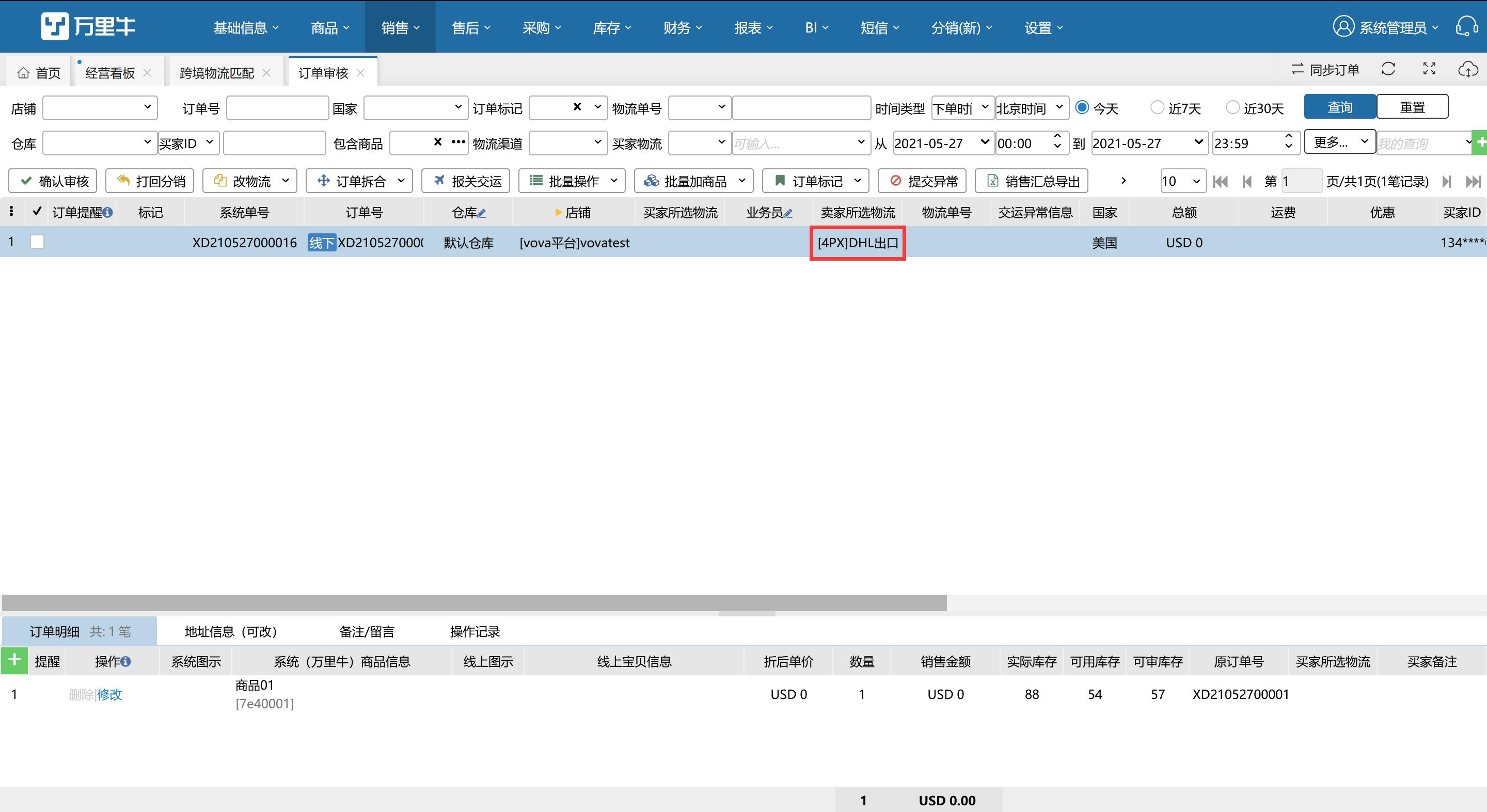This screenshot has height=812, width=1487.
Task: Click 同步订单 button
Action: (x=1325, y=70)
